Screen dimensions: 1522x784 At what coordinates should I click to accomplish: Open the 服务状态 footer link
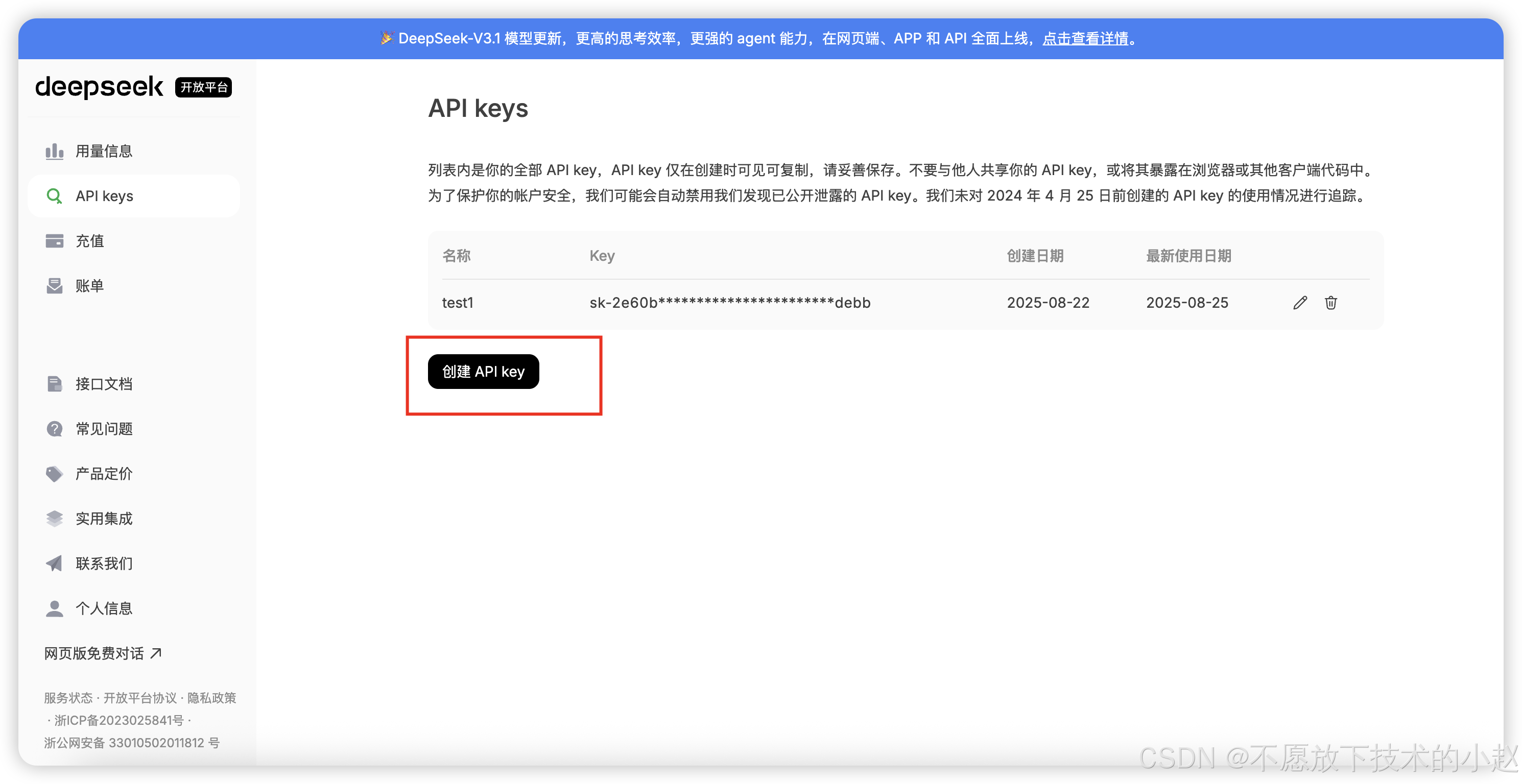(68, 698)
